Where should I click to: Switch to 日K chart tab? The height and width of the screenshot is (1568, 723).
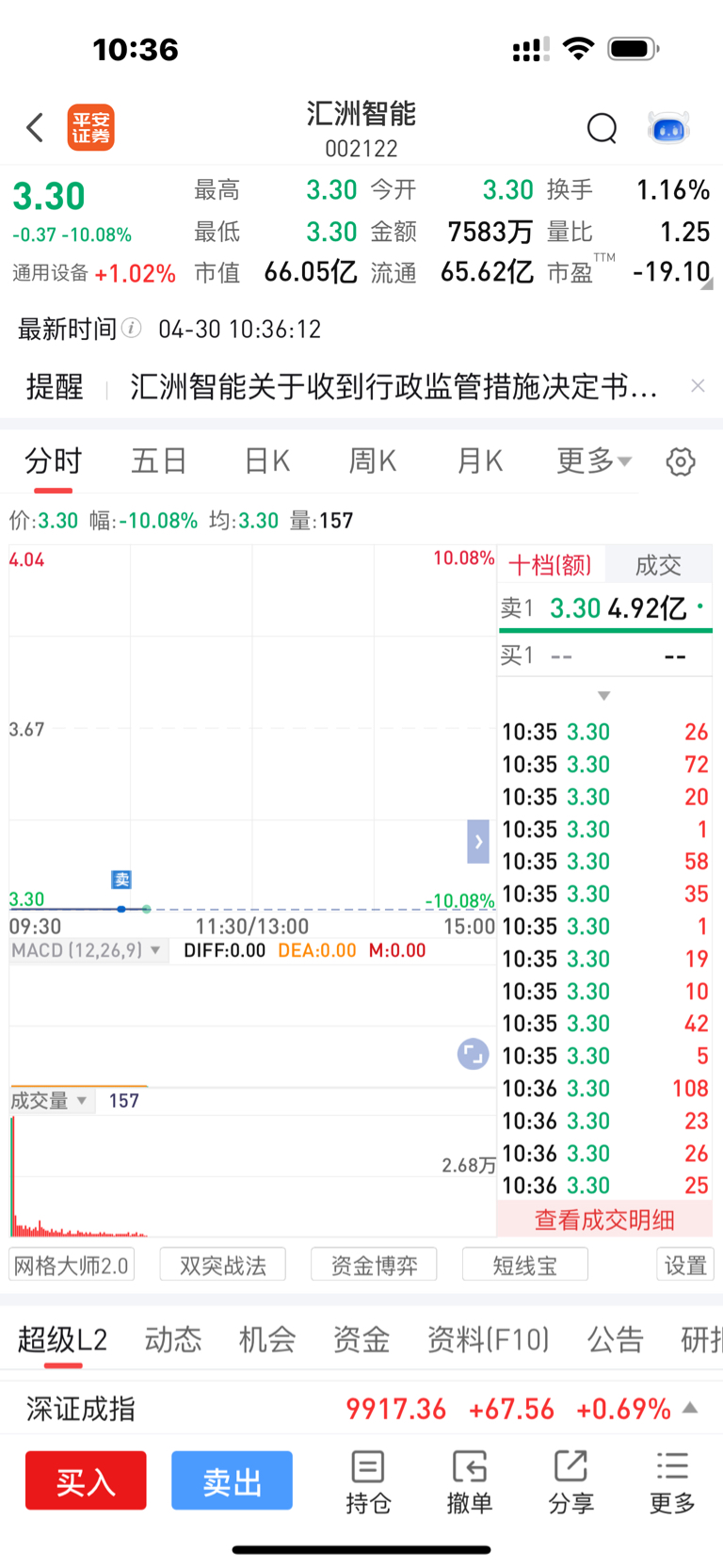click(267, 461)
